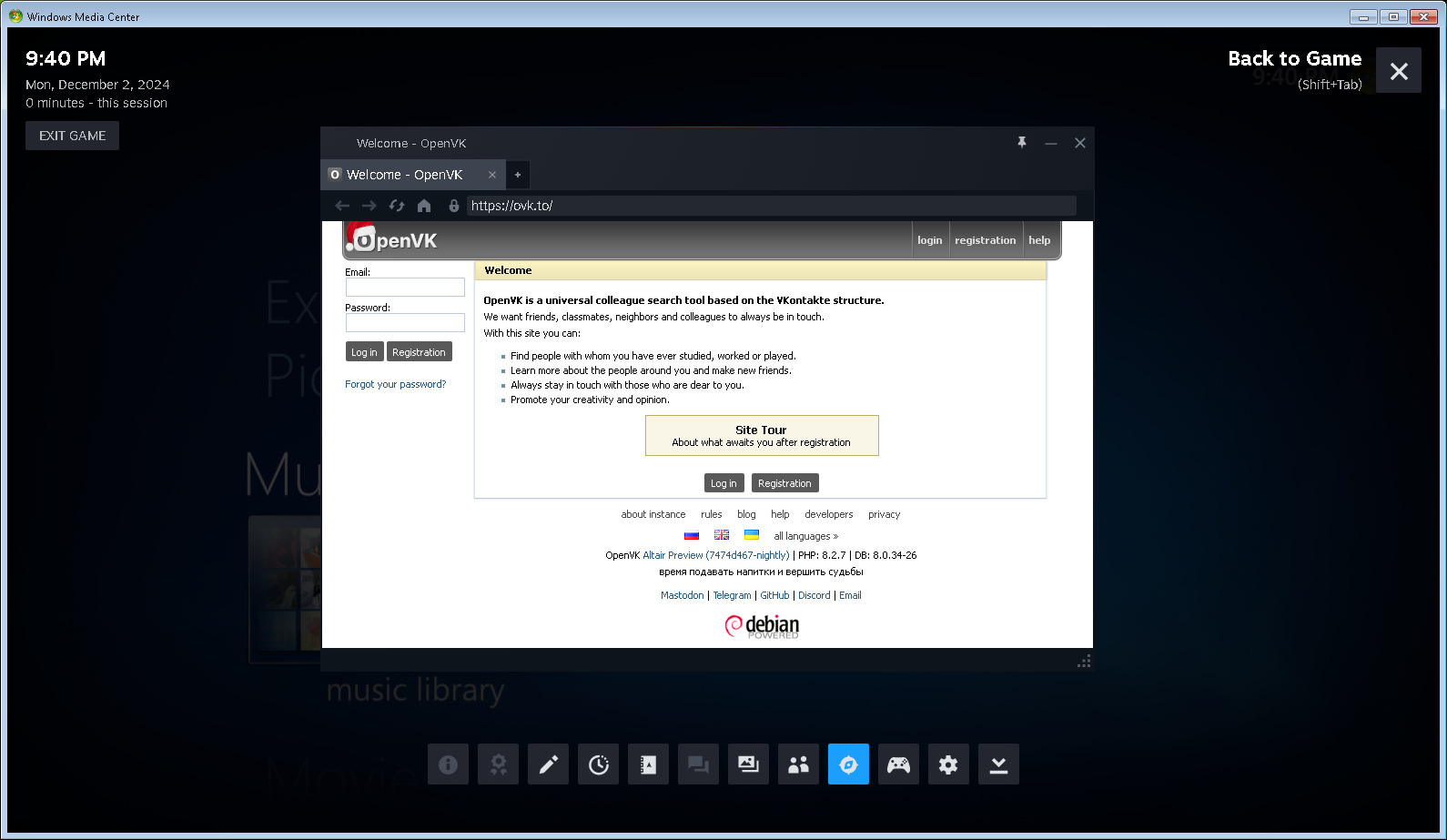Open the discussions chat bubbles icon
This screenshot has height=840, width=1447.
(x=698, y=764)
